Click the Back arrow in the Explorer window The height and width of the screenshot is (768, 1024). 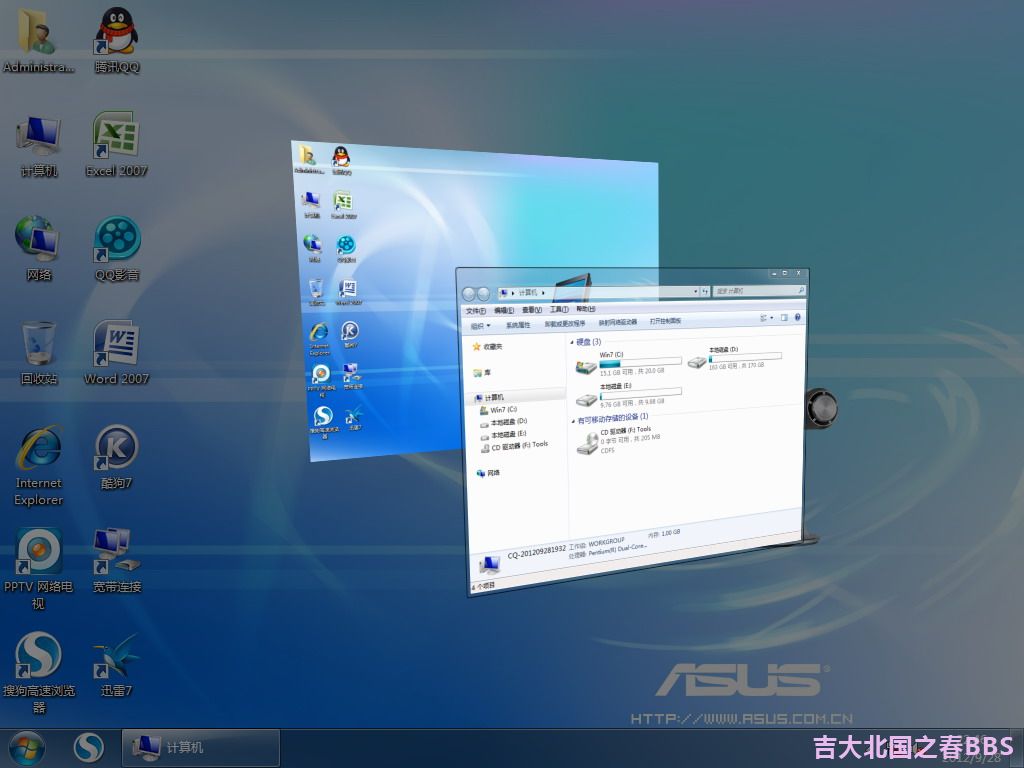470,295
